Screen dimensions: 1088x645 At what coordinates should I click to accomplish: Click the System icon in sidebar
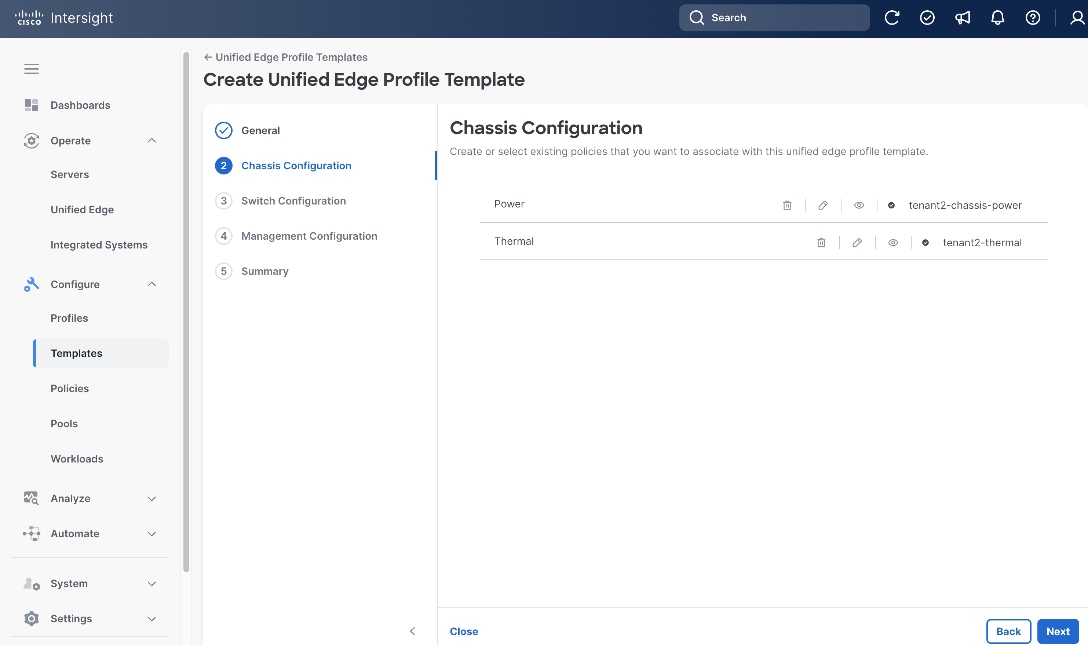(31, 583)
